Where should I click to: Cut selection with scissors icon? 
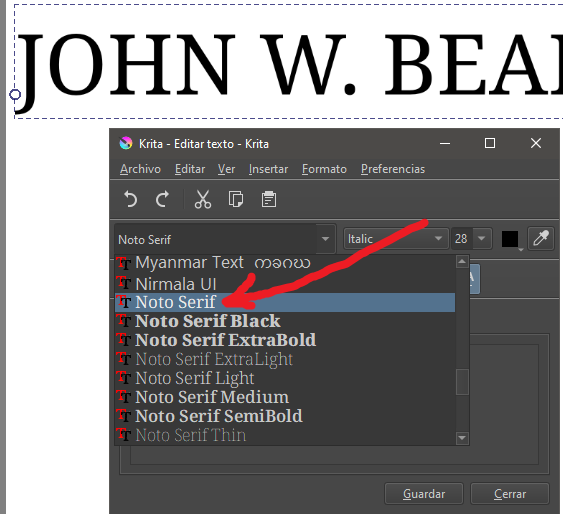point(203,199)
